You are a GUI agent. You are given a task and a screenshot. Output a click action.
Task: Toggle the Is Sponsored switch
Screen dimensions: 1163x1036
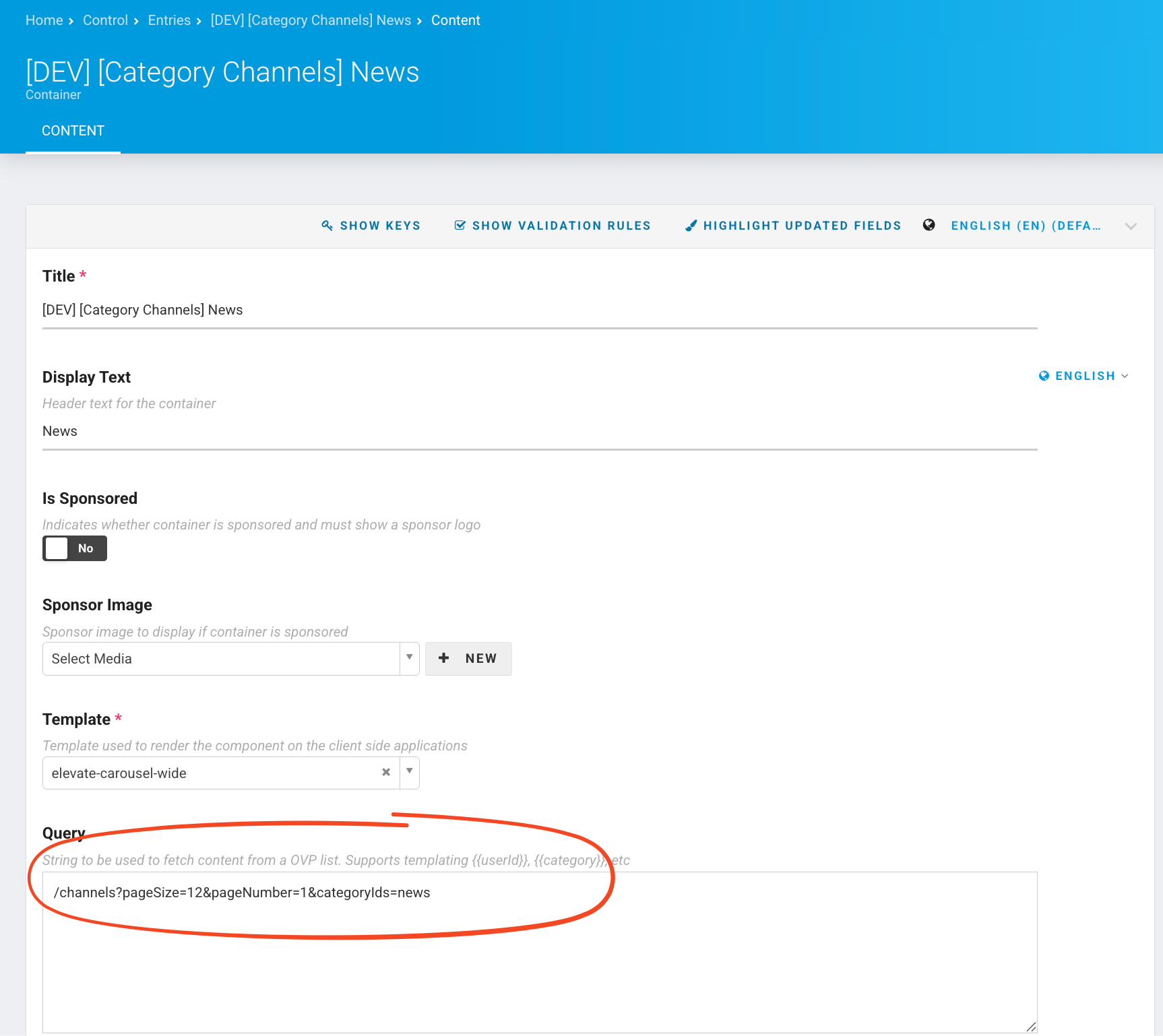coord(75,548)
